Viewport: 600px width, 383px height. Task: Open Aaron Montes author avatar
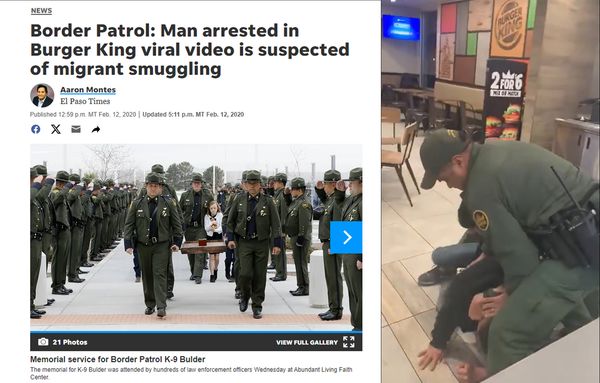point(42,96)
